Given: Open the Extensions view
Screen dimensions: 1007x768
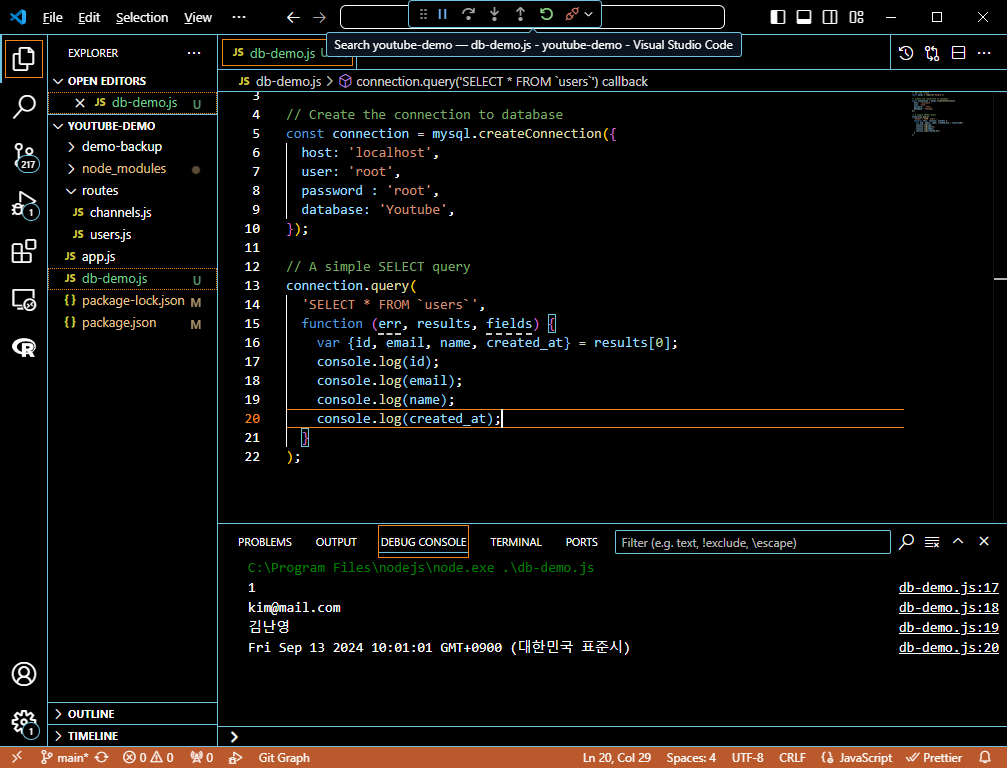Looking at the screenshot, I should [x=24, y=251].
